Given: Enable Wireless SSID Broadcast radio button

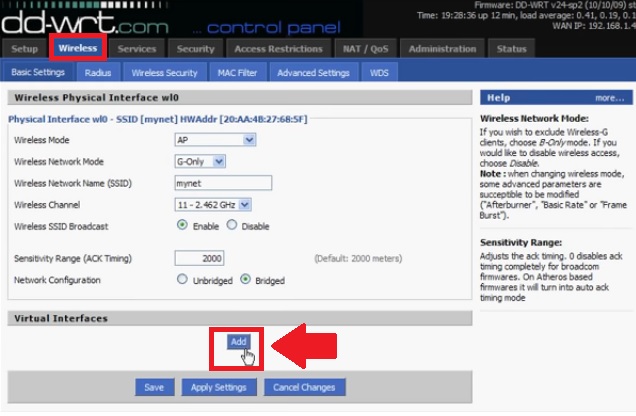Looking at the screenshot, I should 183,225.
